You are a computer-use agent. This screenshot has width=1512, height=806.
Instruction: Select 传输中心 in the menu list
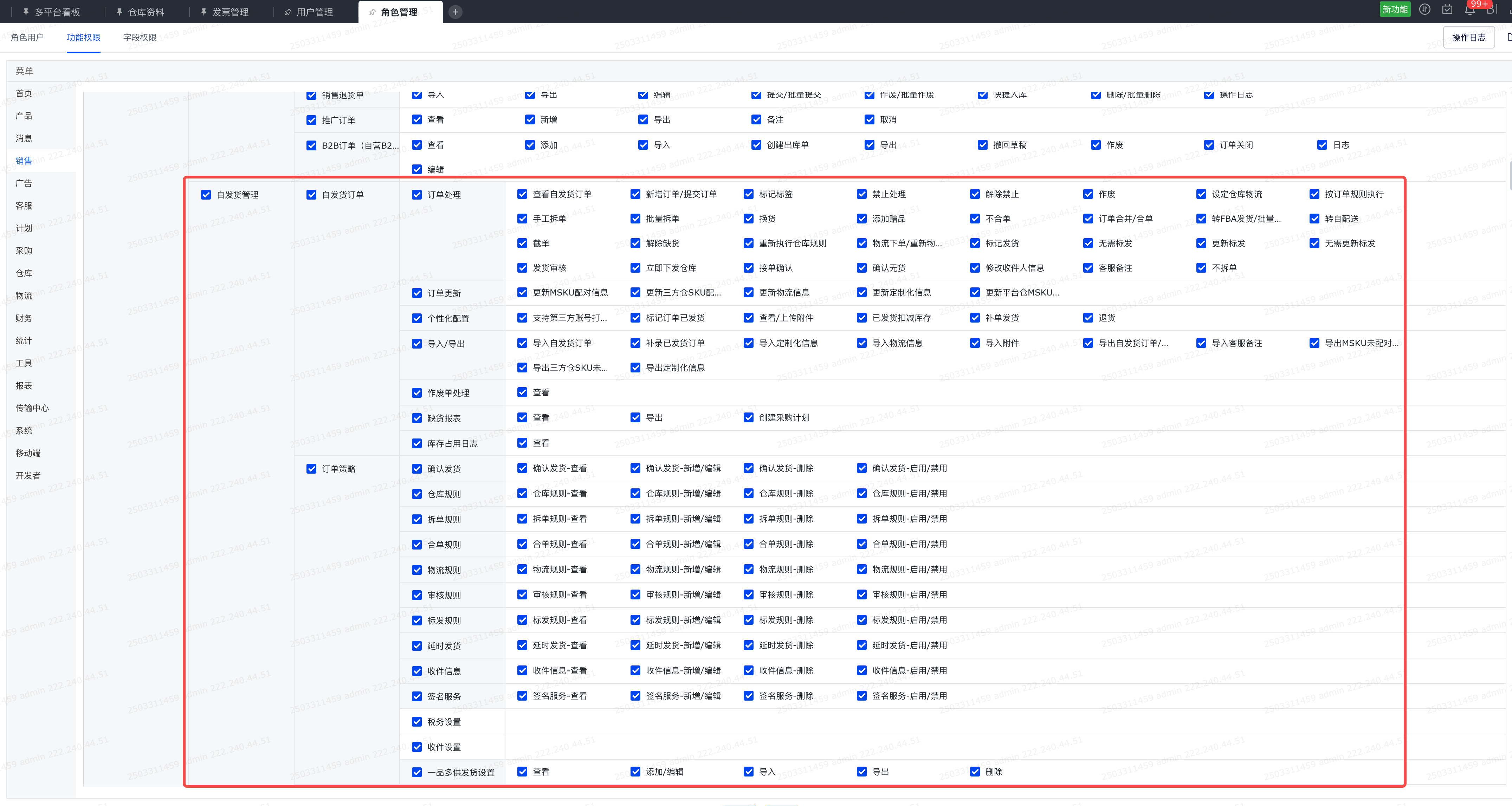(32, 408)
